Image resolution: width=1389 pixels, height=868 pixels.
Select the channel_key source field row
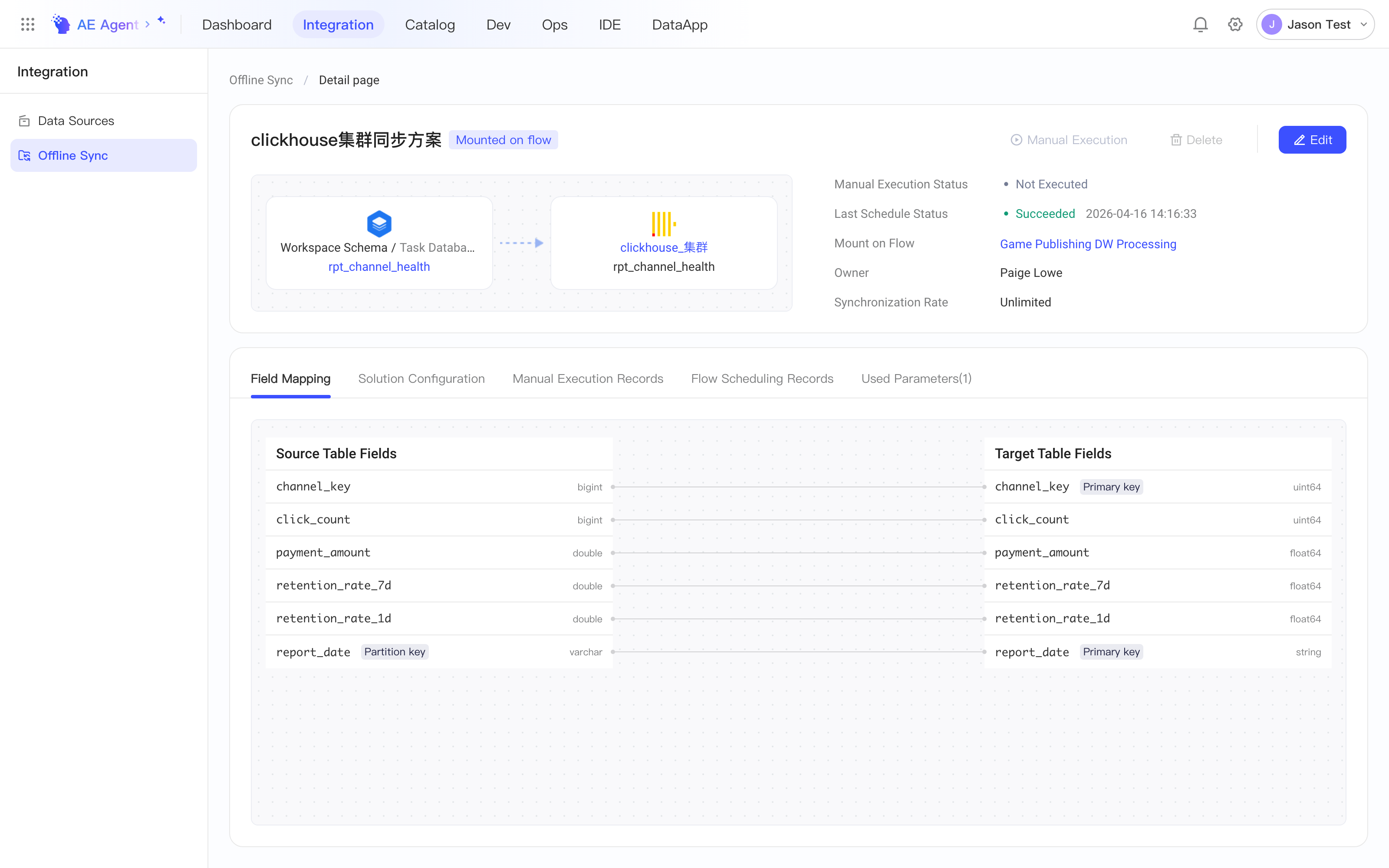[x=439, y=487]
